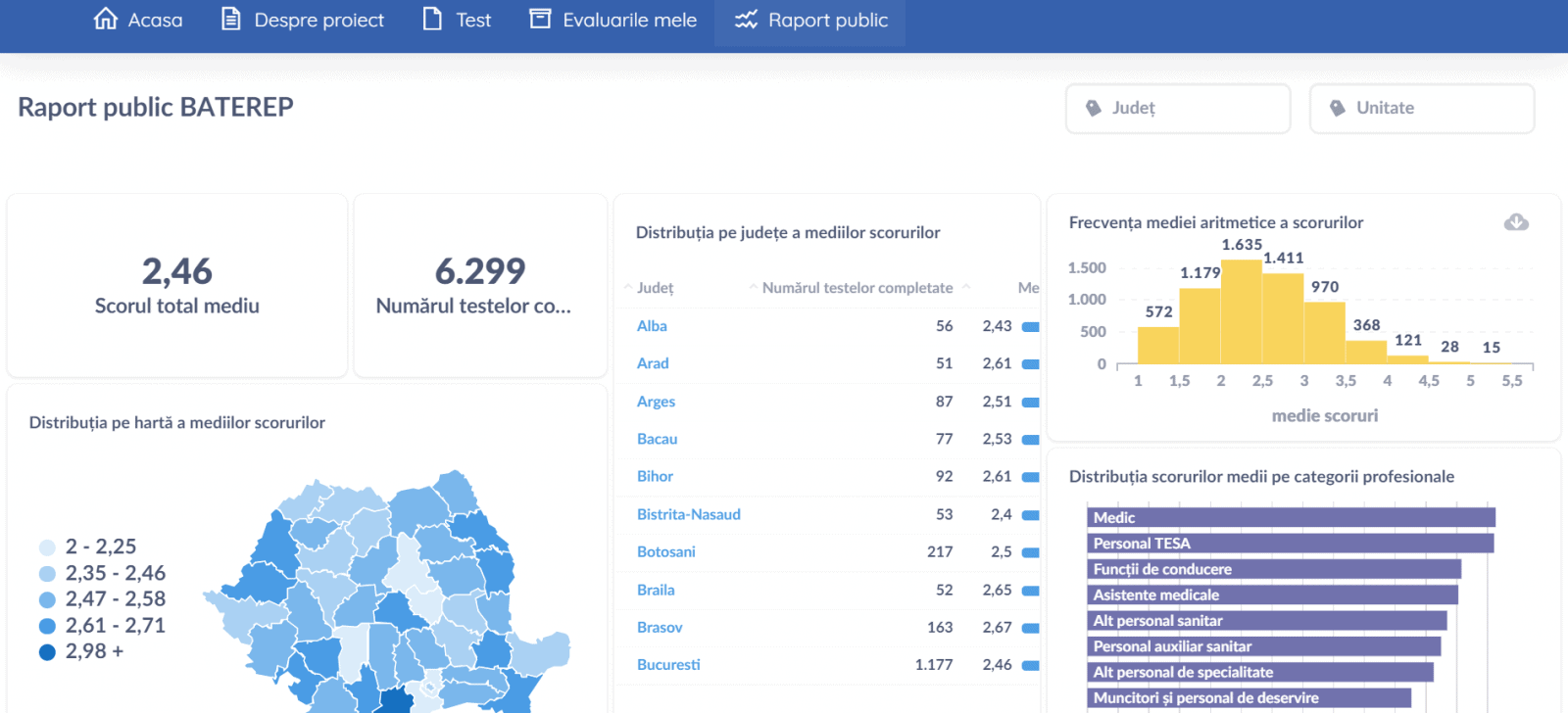Screen dimensions: 1568x713
Task: Click the medie scoruri axis label
Action: click(1325, 415)
